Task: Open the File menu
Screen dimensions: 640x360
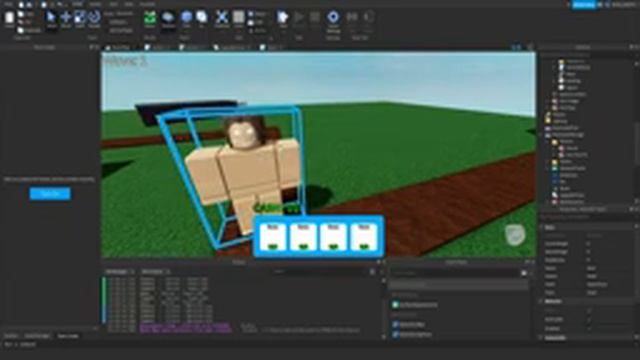Action: [8, 4]
